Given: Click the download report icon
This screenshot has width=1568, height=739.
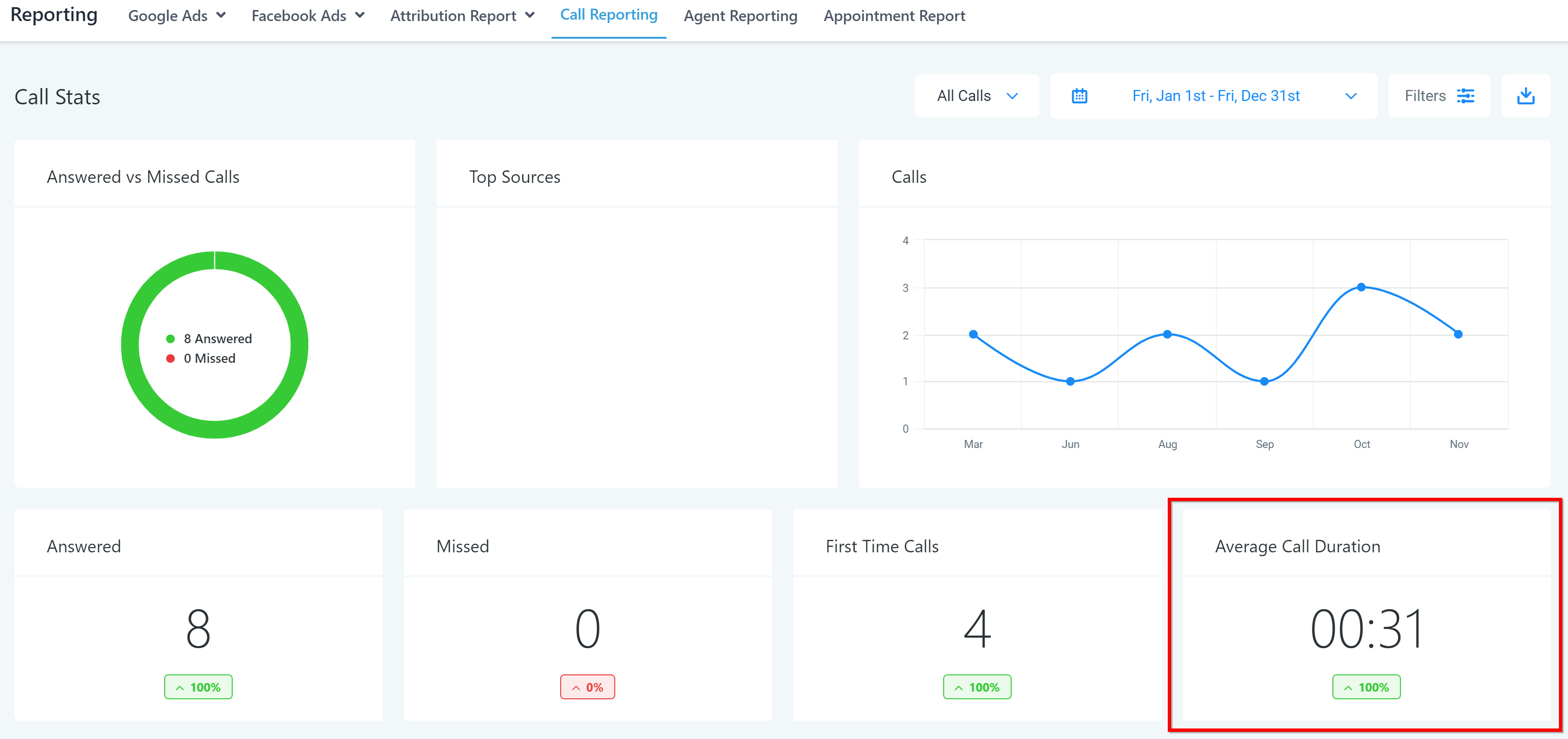Looking at the screenshot, I should 1525,96.
